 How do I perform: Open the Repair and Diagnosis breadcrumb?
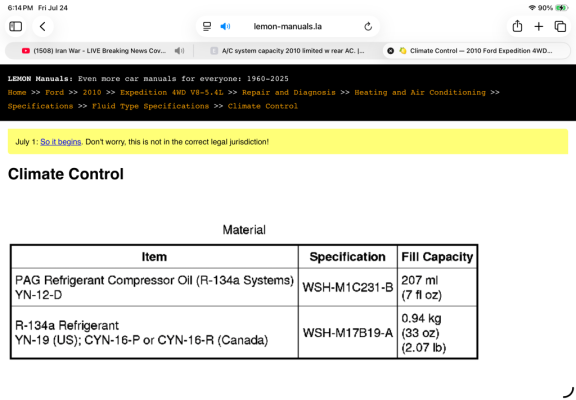(289, 93)
